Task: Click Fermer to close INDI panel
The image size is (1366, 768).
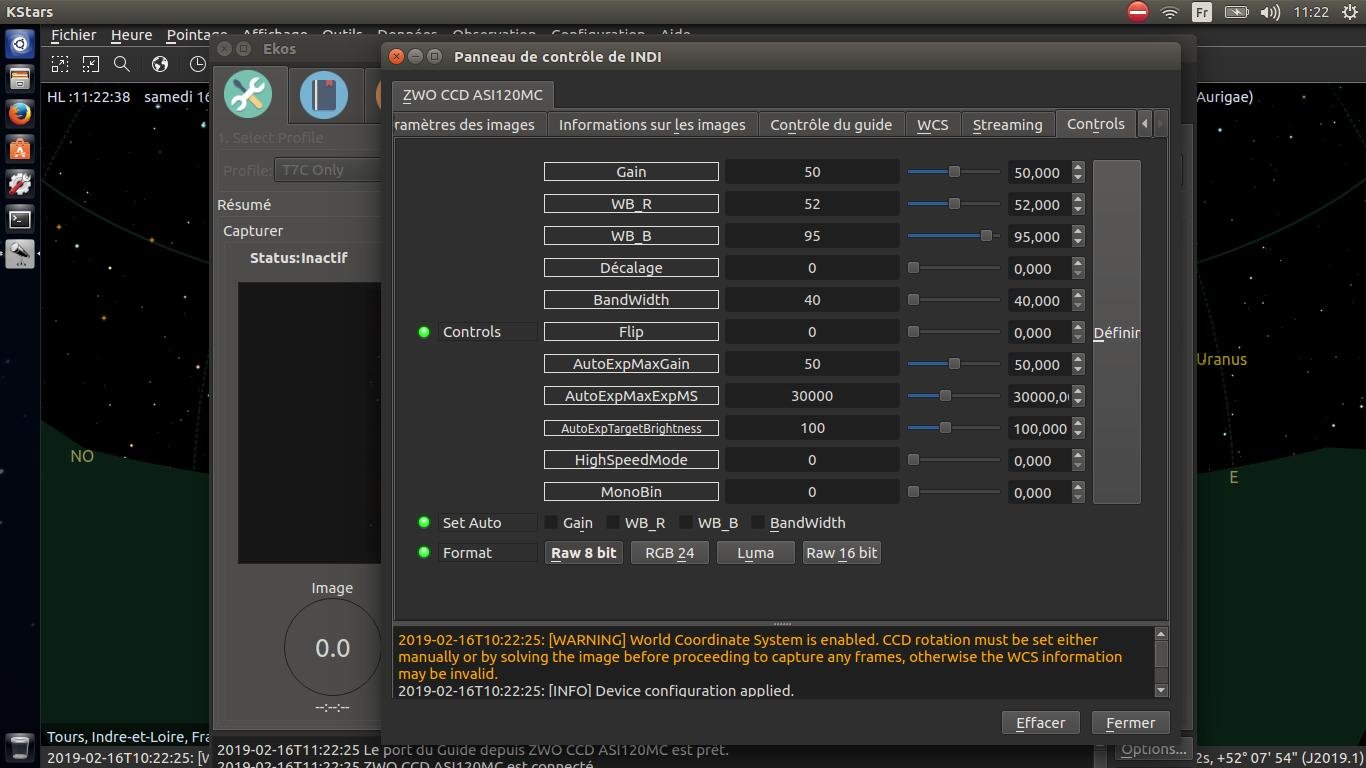Action: [1131, 723]
